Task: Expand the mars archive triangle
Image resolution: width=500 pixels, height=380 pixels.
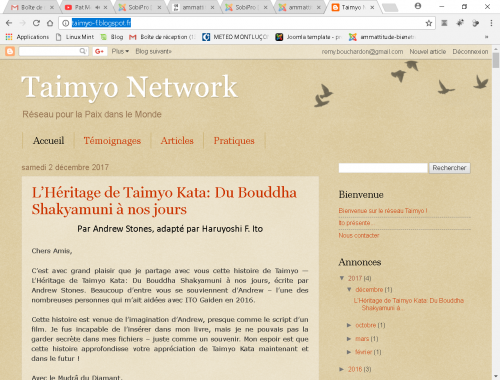Action: click(x=349, y=339)
